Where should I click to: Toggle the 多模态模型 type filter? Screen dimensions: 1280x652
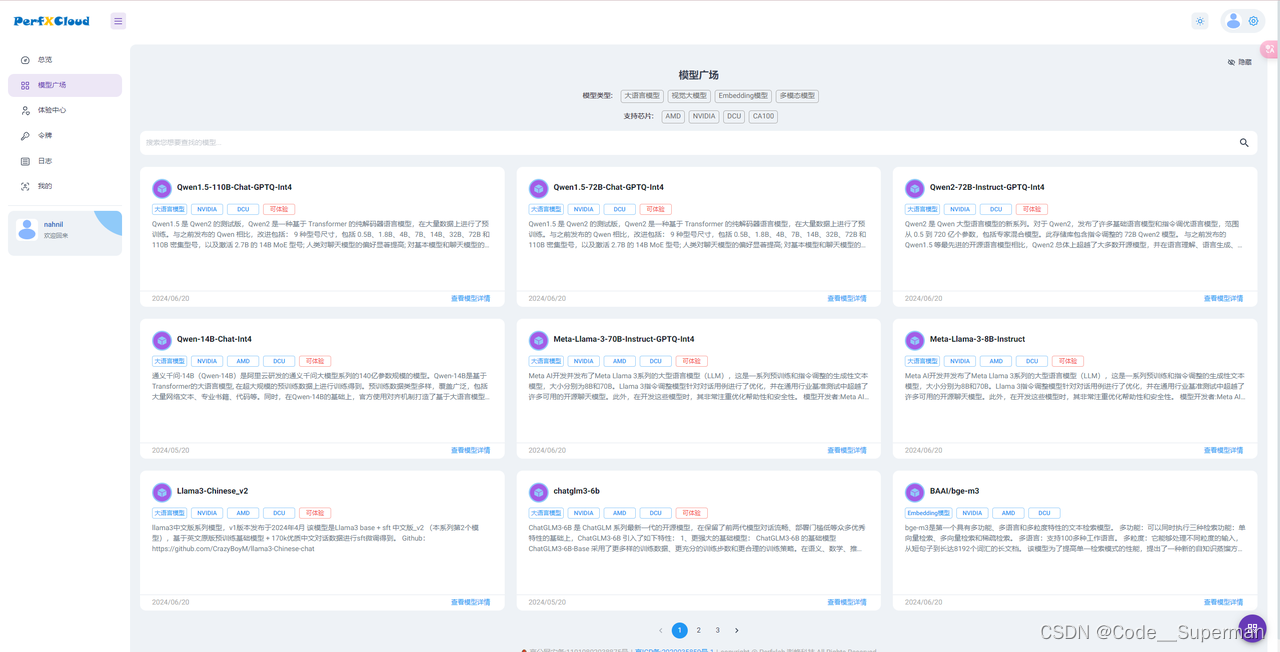pyautogui.click(x=797, y=96)
